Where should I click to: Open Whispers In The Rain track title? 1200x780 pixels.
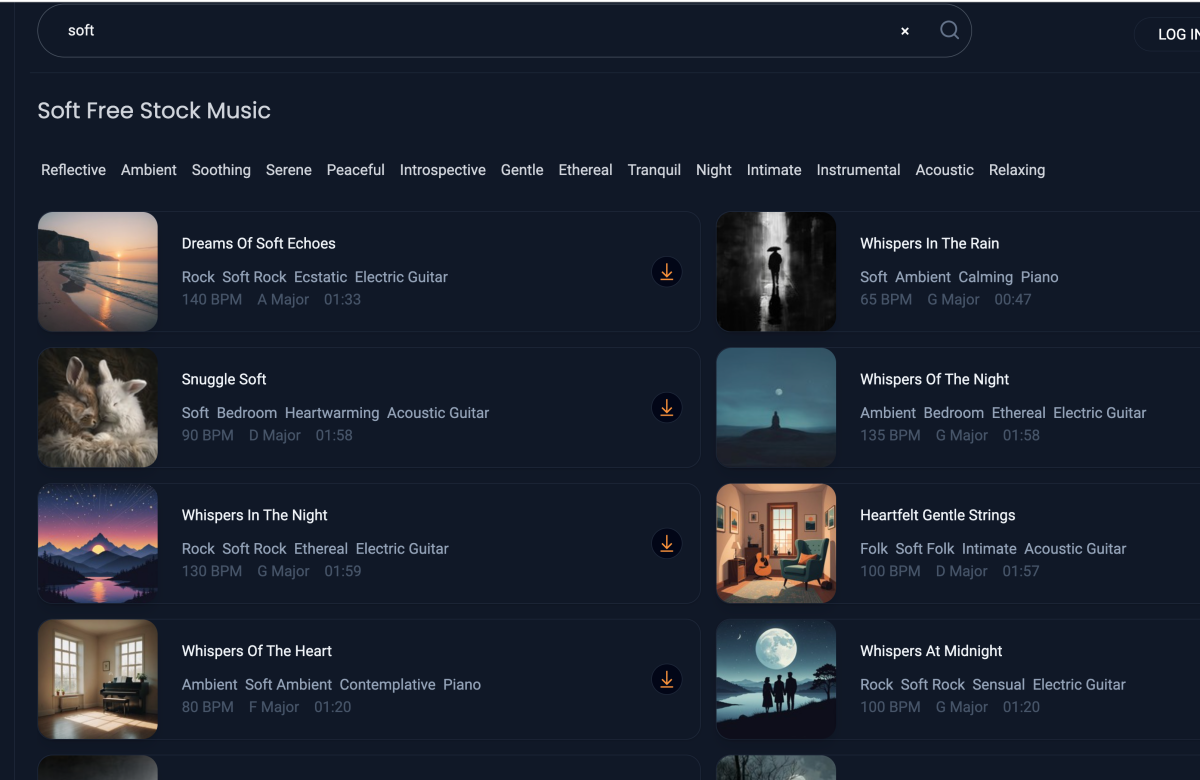pos(930,243)
